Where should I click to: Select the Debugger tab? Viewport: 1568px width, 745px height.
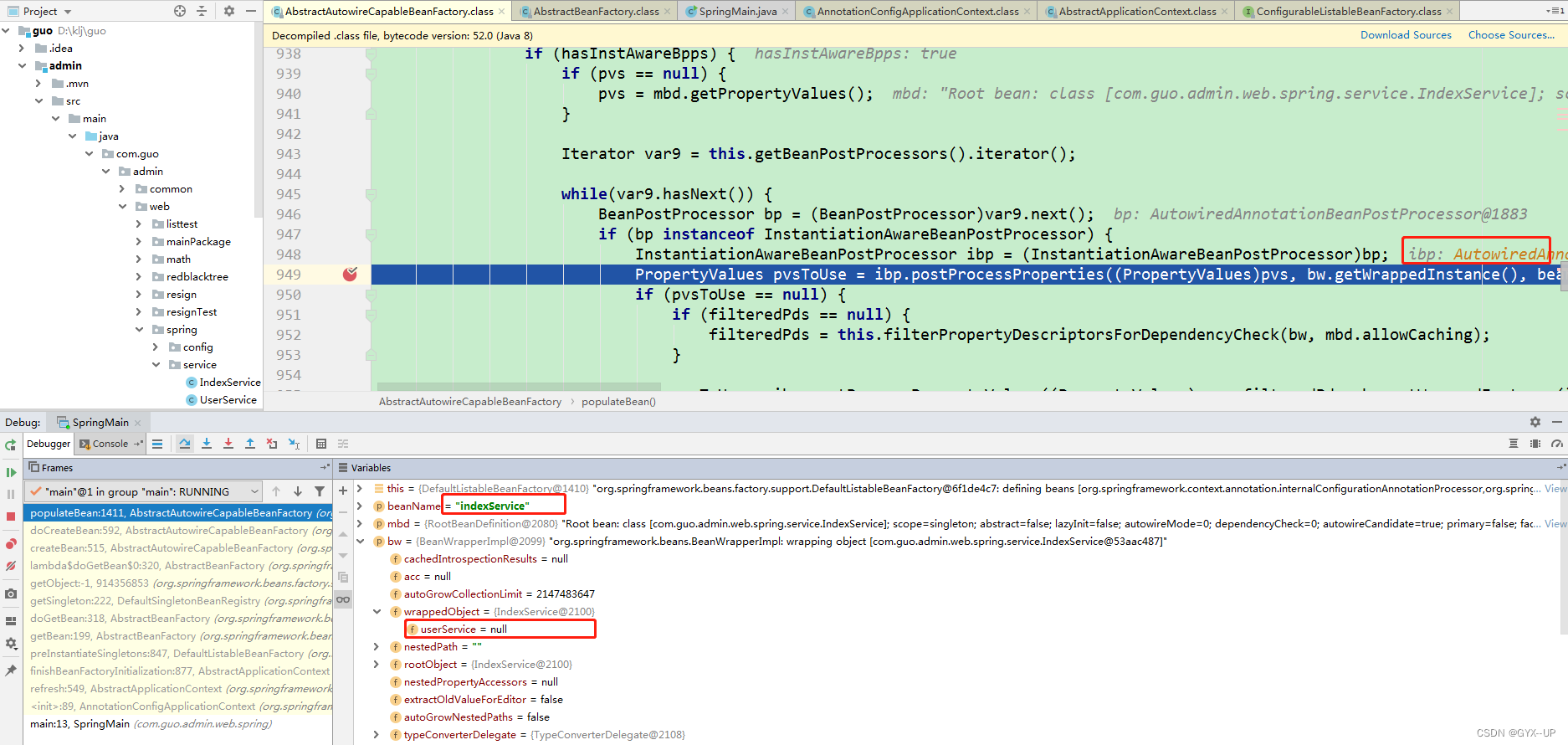(x=49, y=444)
